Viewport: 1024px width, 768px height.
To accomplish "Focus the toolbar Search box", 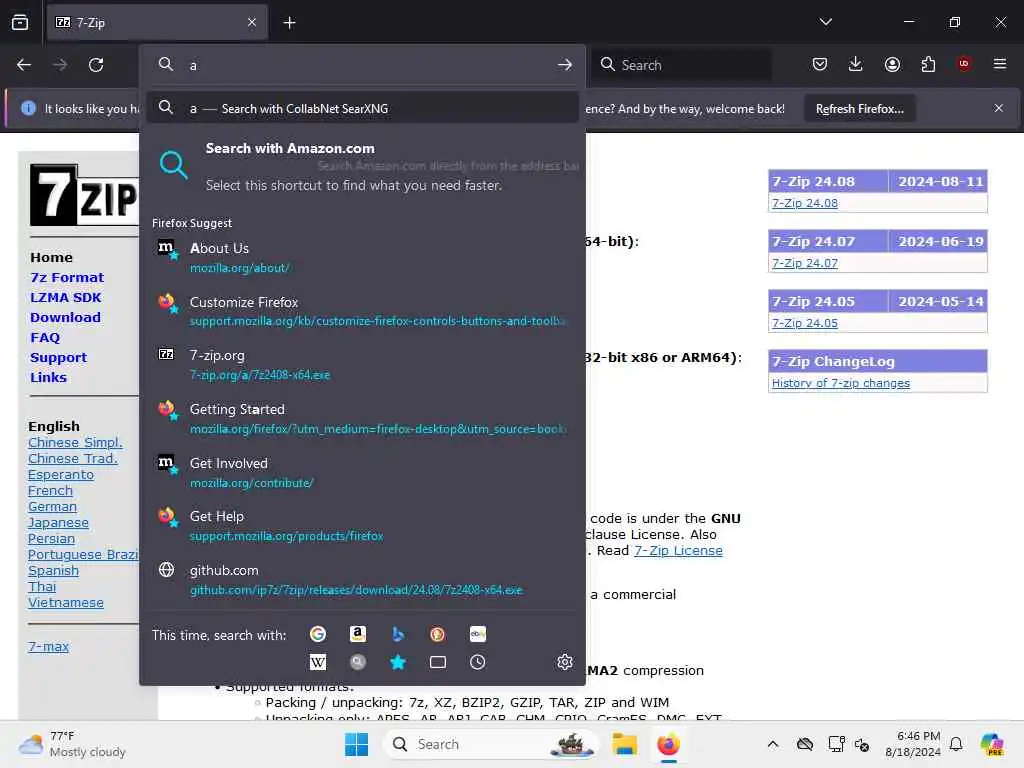I will (682, 65).
